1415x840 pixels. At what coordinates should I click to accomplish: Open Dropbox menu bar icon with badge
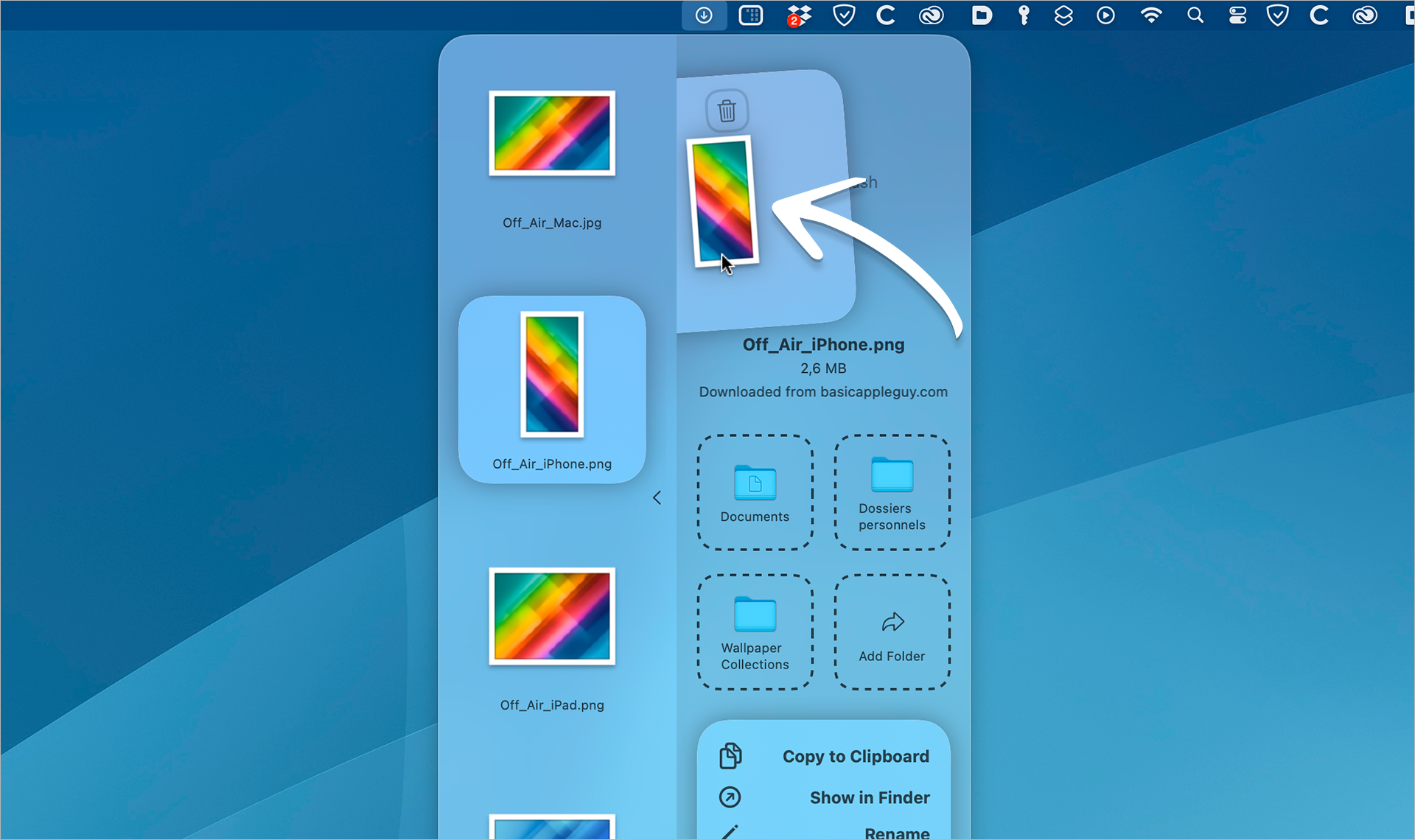[798, 15]
